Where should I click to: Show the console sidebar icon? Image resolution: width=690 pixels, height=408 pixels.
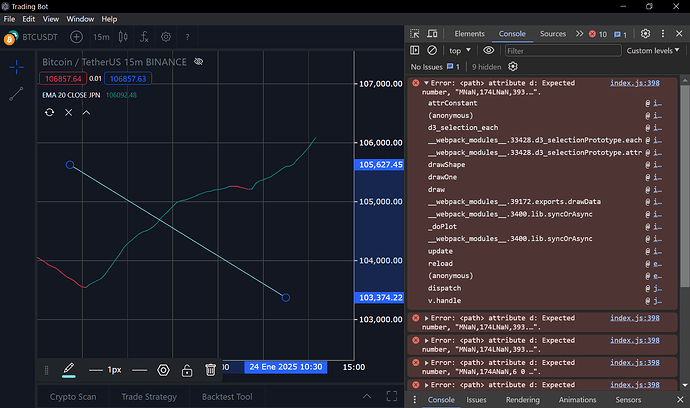coord(415,50)
